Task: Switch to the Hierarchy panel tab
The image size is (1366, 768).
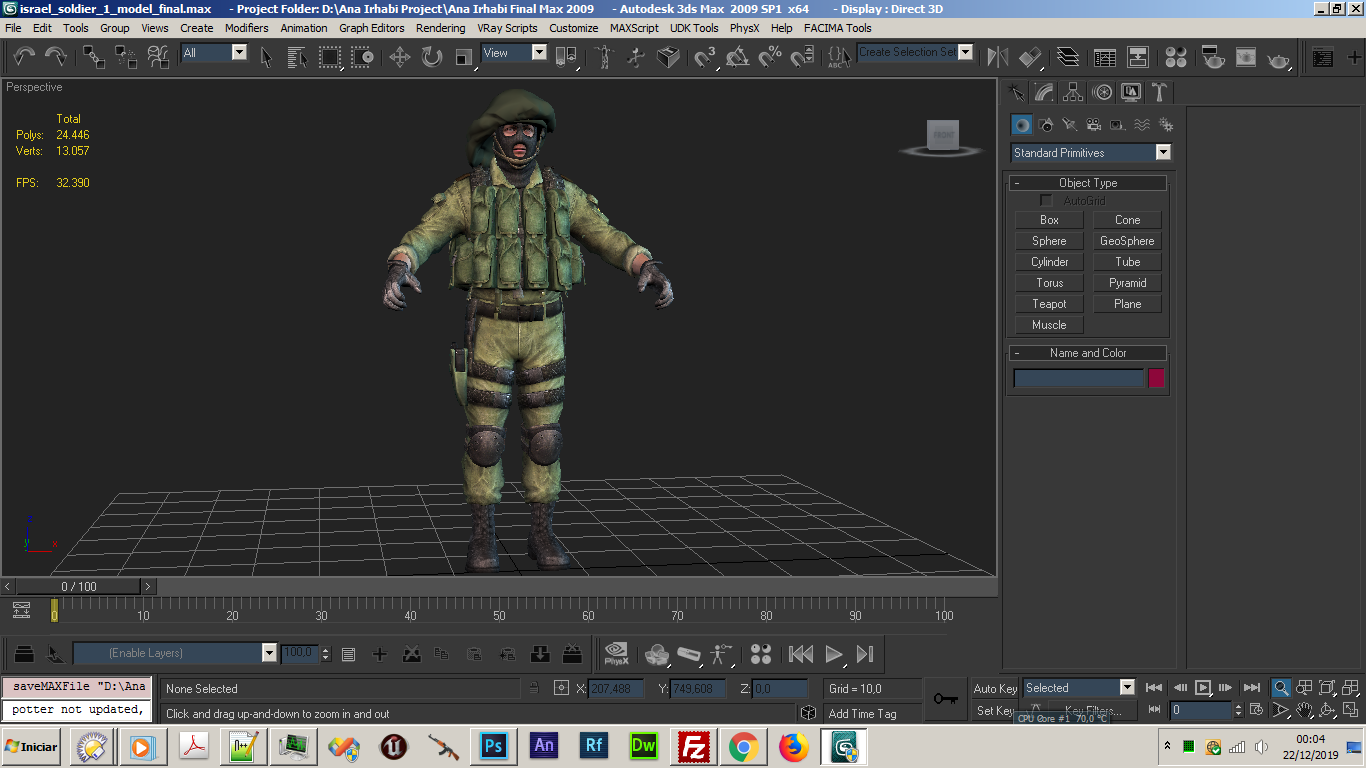Action: [x=1073, y=93]
